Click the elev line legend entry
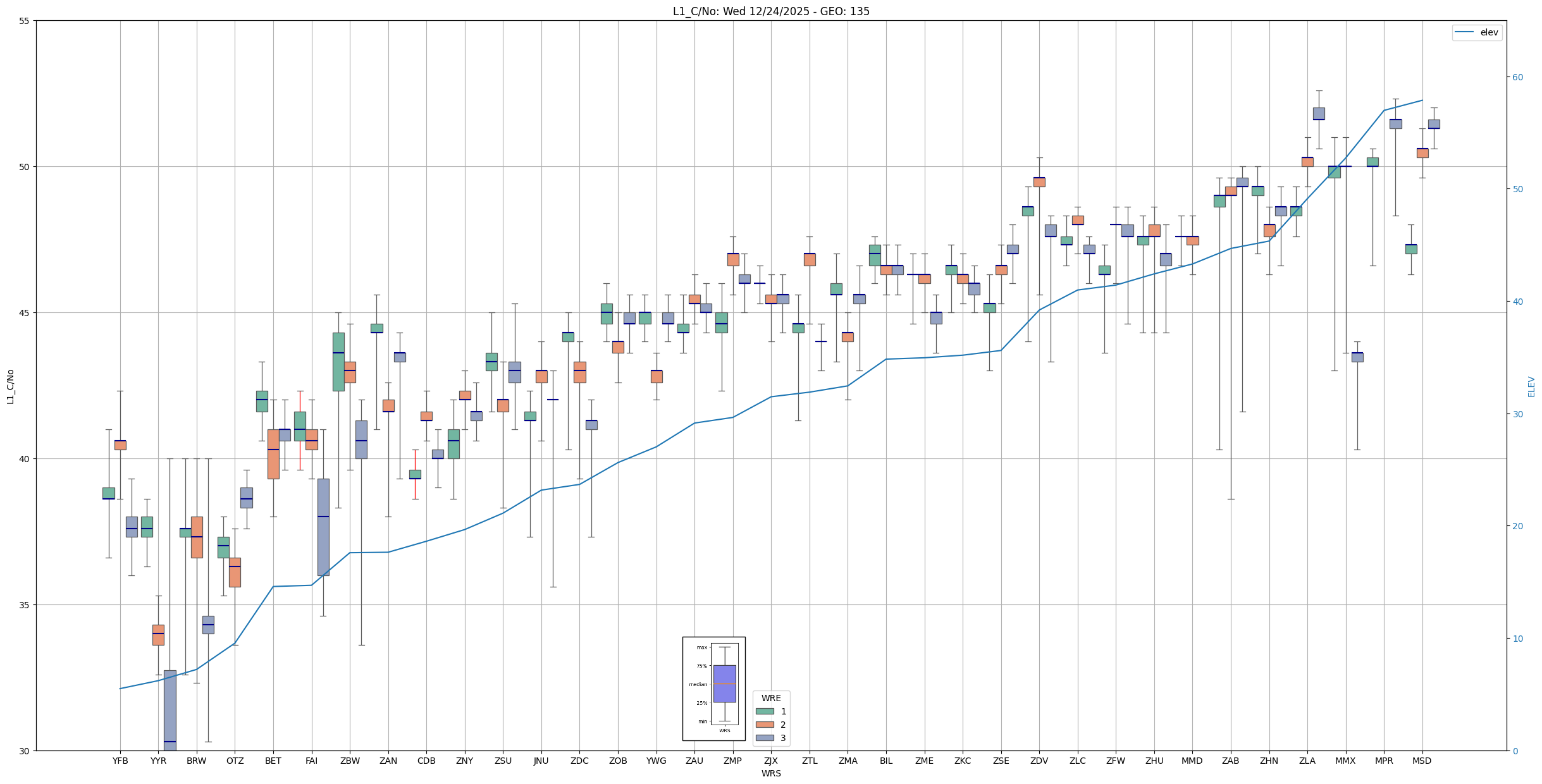 (1477, 32)
